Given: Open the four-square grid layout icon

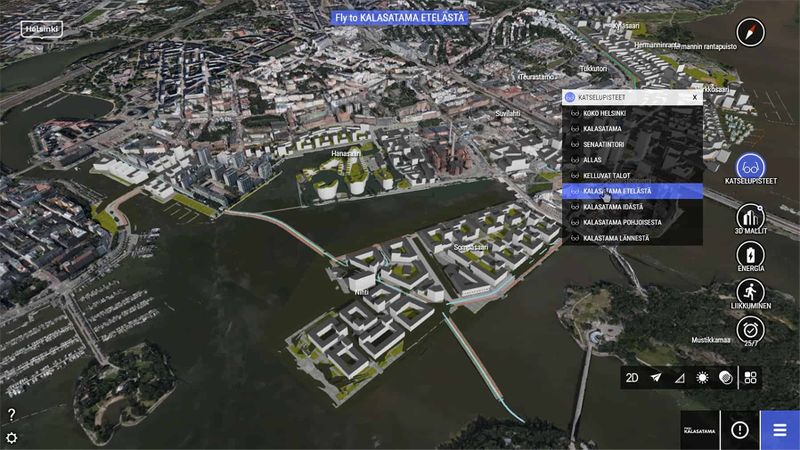Looking at the screenshot, I should [x=751, y=378].
